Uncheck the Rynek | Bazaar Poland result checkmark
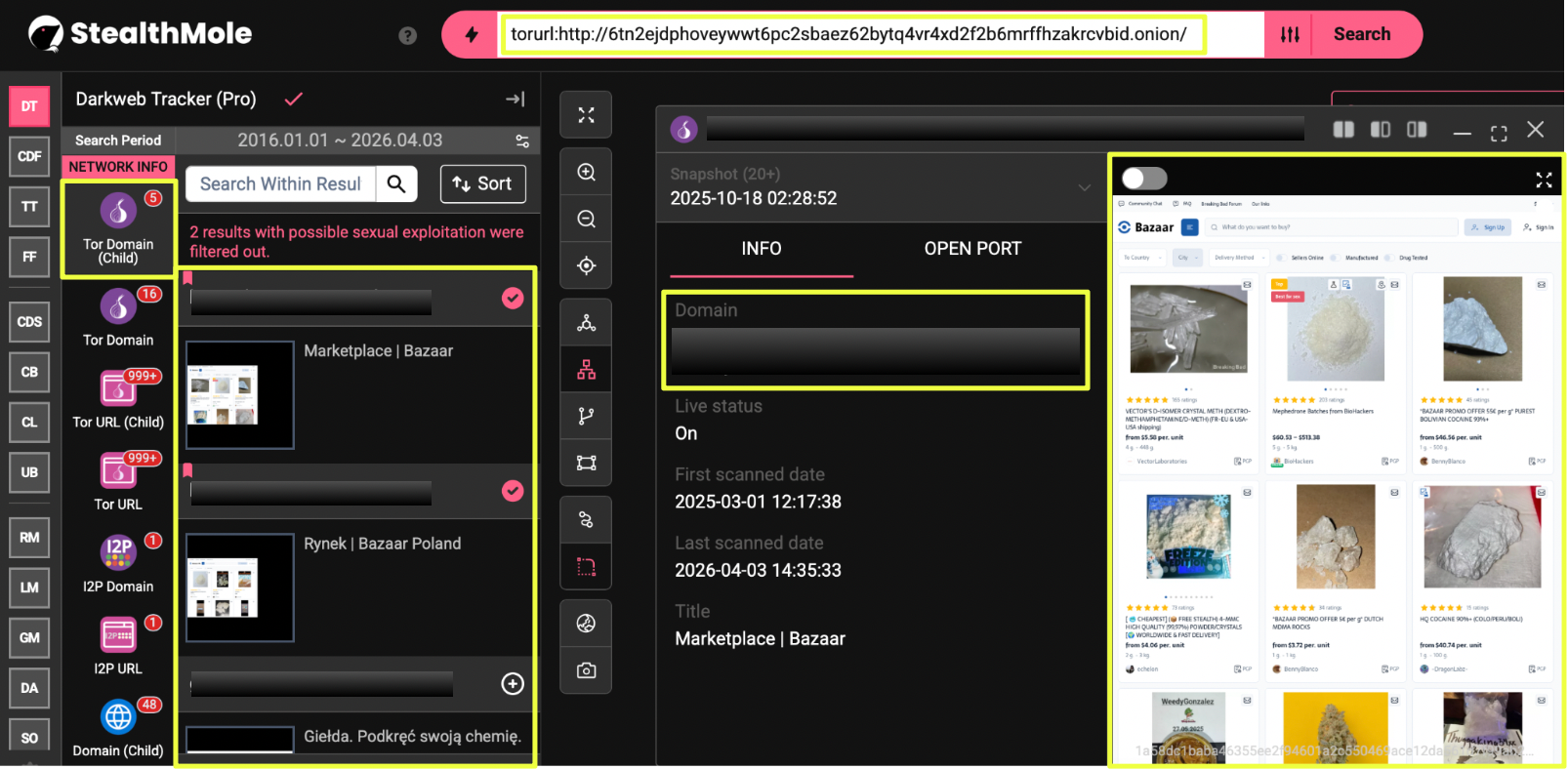 pyautogui.click(x=513, y=491)
